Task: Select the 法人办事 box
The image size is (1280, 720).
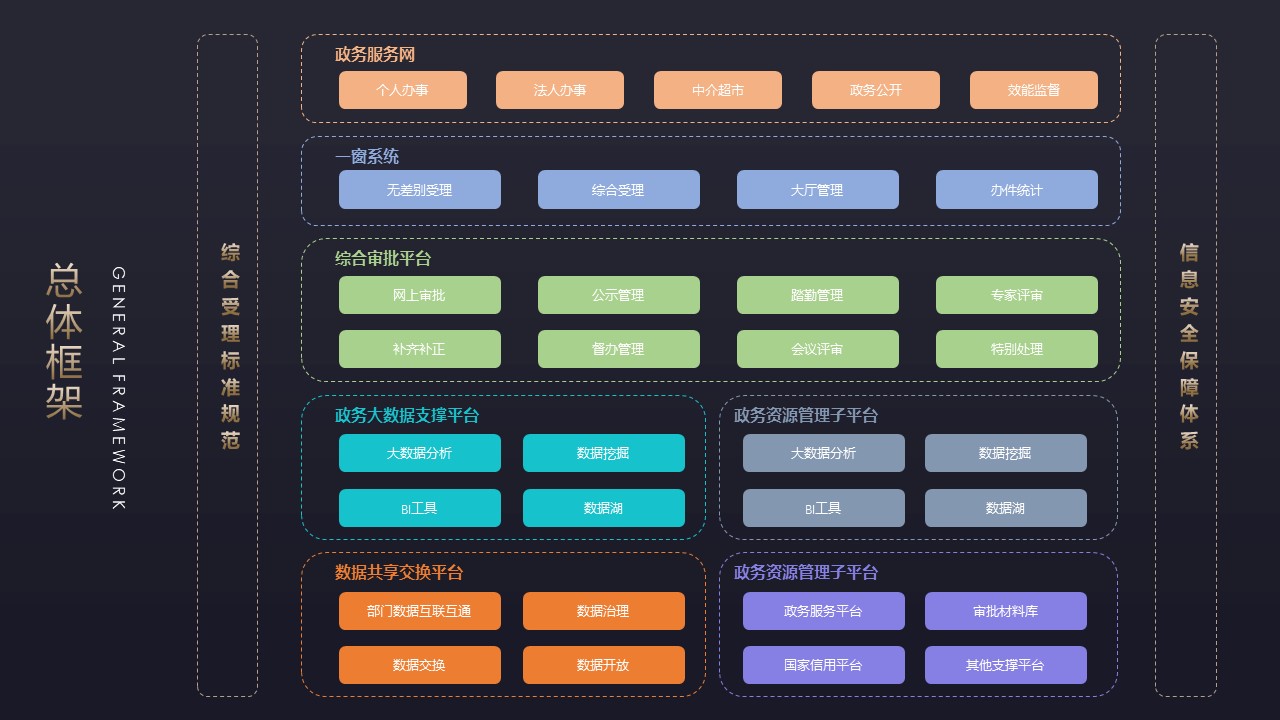Action: 559,90
